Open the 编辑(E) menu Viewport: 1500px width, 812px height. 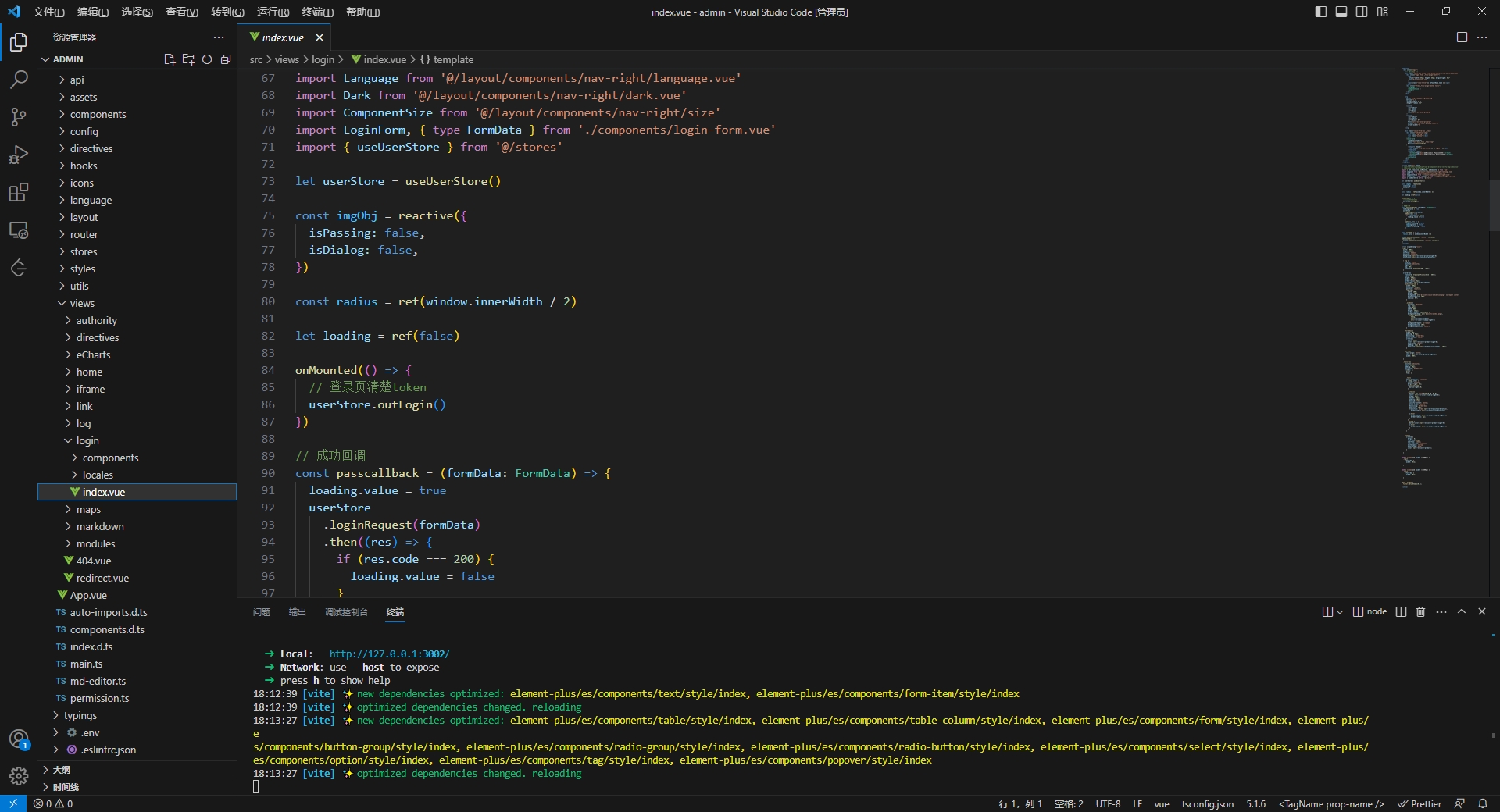93,12
